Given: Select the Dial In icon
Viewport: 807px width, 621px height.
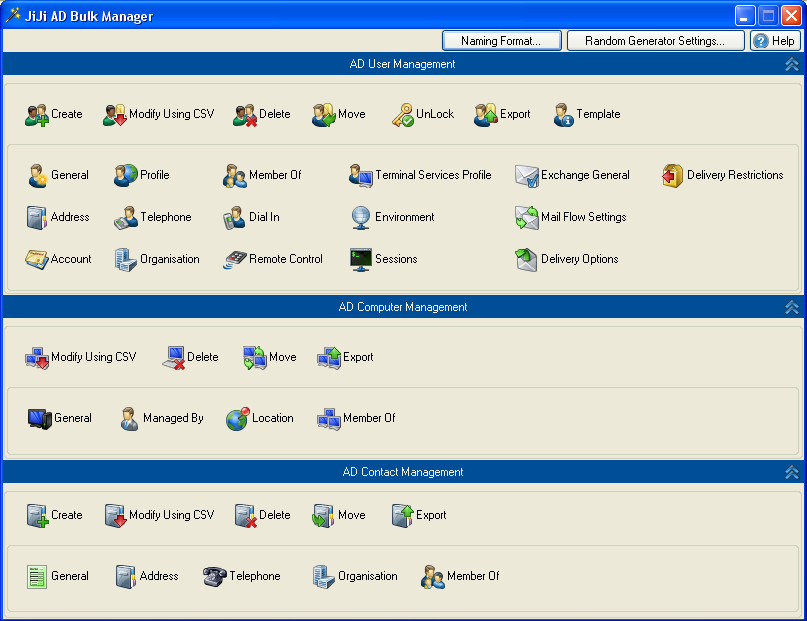Looking at the screenshot, I should [x=235, y=218].
